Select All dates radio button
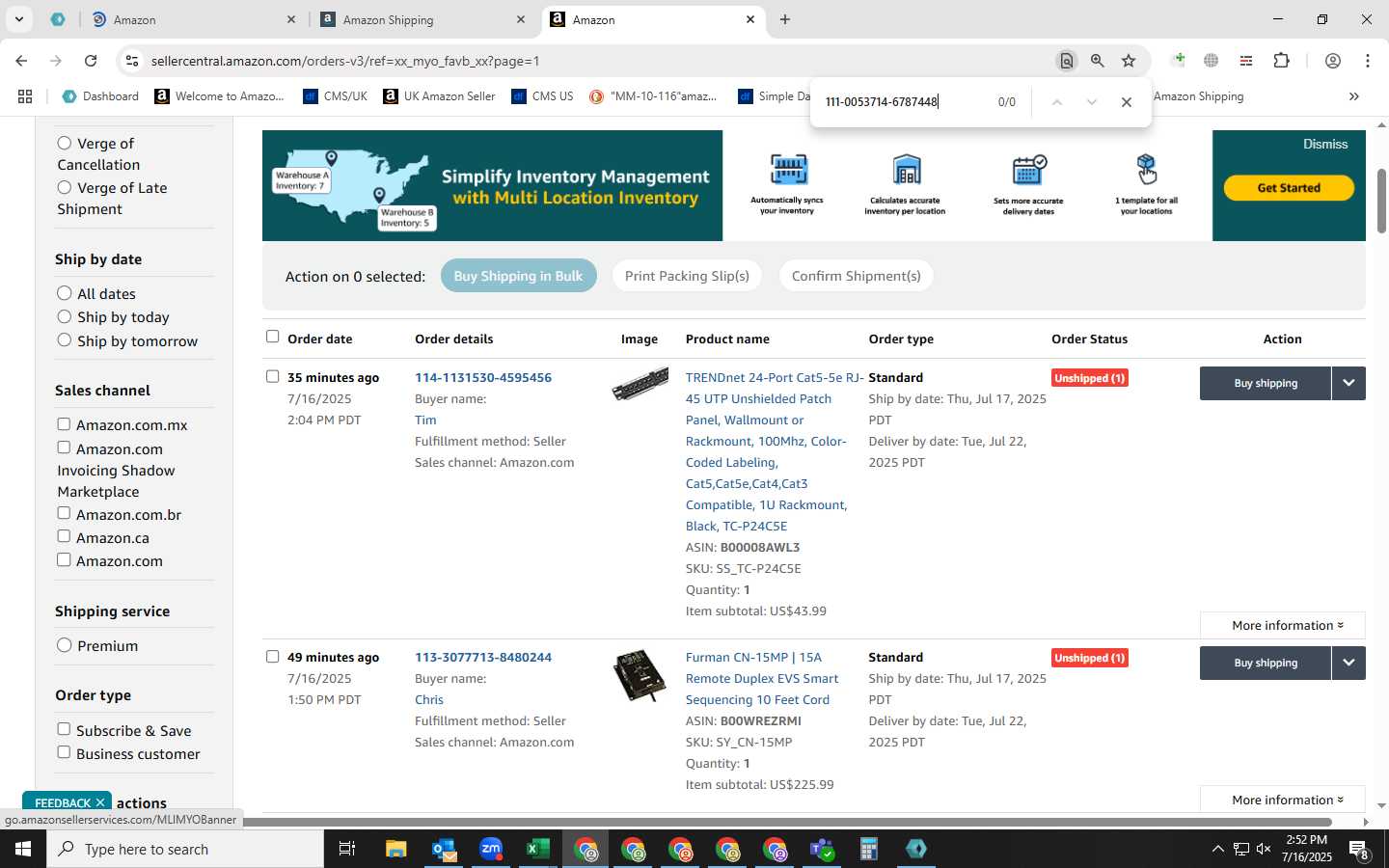Image resolution: width=1389 pixels, height=868 pixels. (65, 293)
